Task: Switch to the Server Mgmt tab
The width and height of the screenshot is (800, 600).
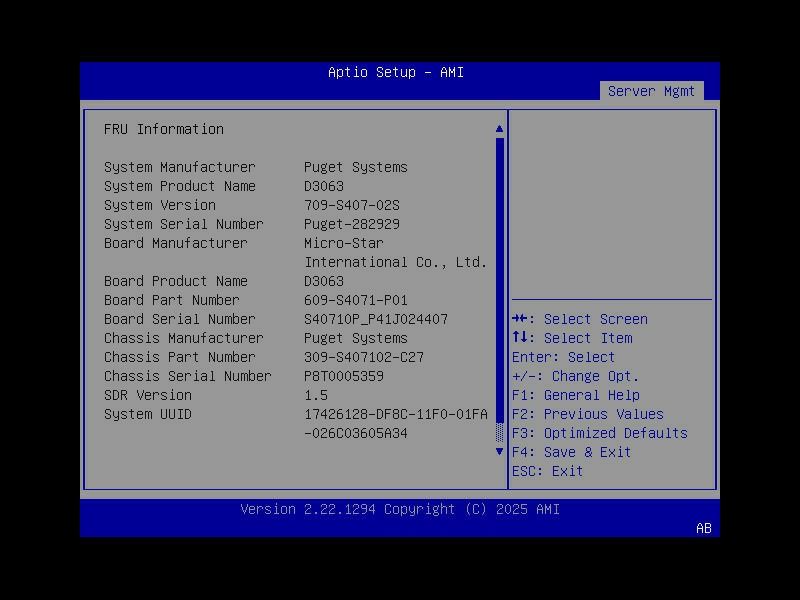Action: pyautogui.click(x=652, y=90)
